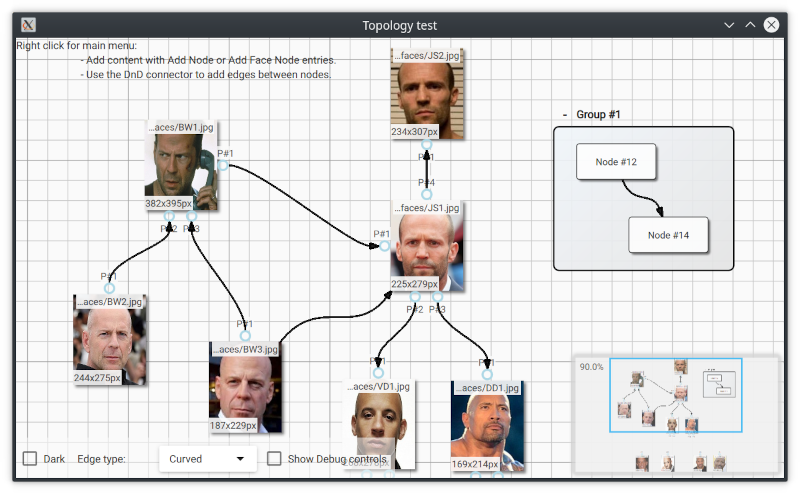Click the Group #1 title label
Screen dimensions: 800x494
(x=598, y=115)
